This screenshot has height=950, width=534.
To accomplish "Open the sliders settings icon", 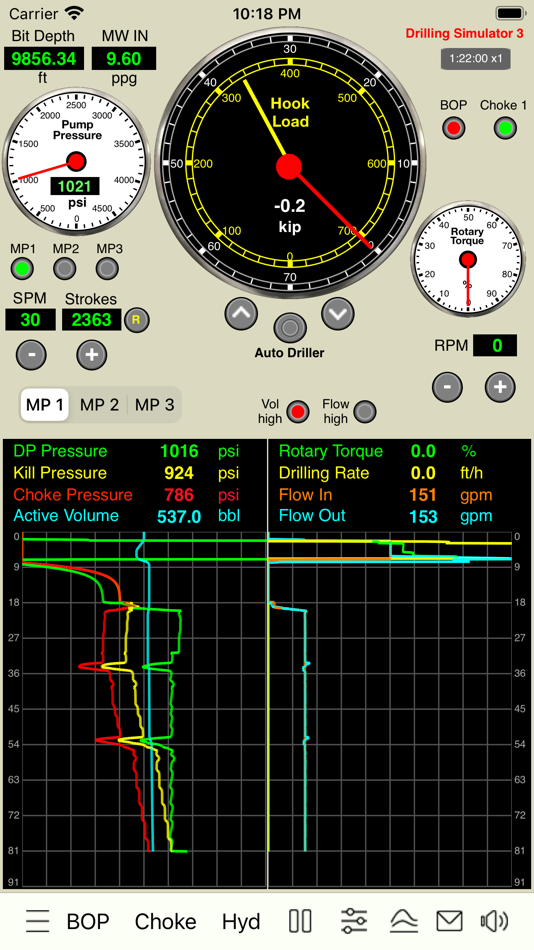I will [353, 922].
